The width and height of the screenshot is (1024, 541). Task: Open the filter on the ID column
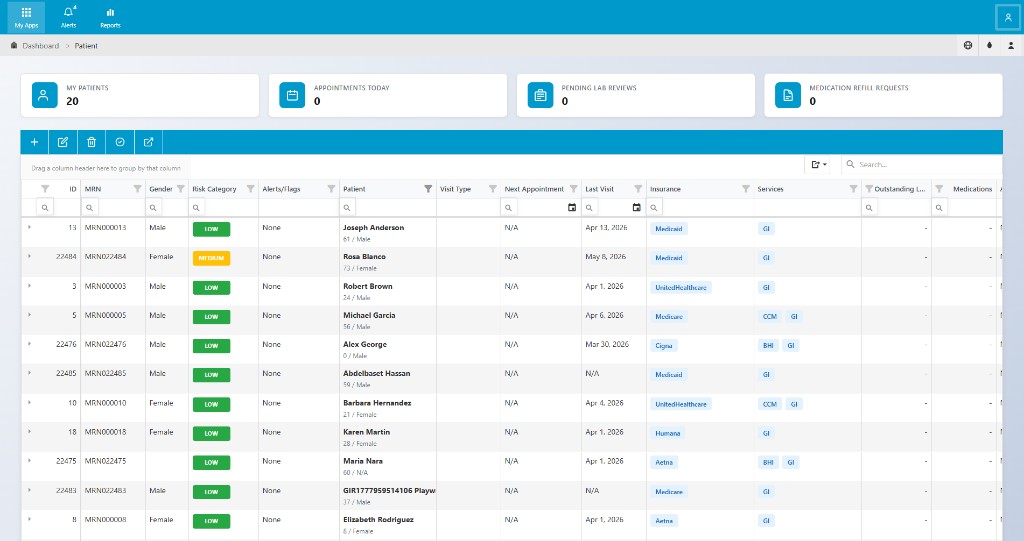(x=45, y=189)
